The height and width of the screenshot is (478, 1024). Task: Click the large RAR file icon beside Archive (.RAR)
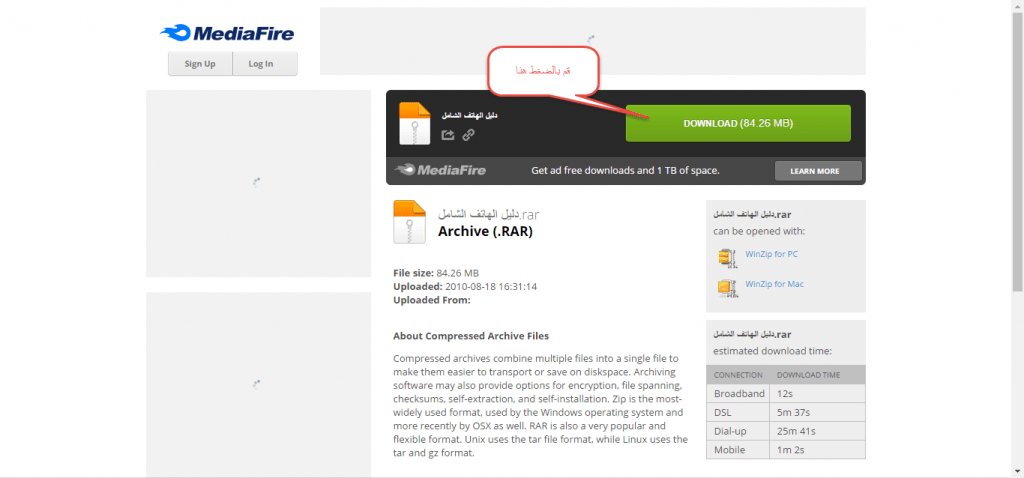click(x=409, y=222)
